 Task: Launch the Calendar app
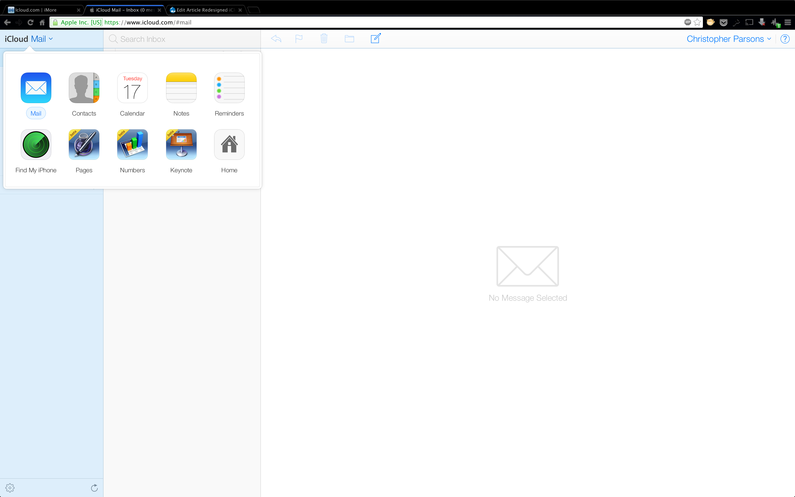(x=132, y=88)
